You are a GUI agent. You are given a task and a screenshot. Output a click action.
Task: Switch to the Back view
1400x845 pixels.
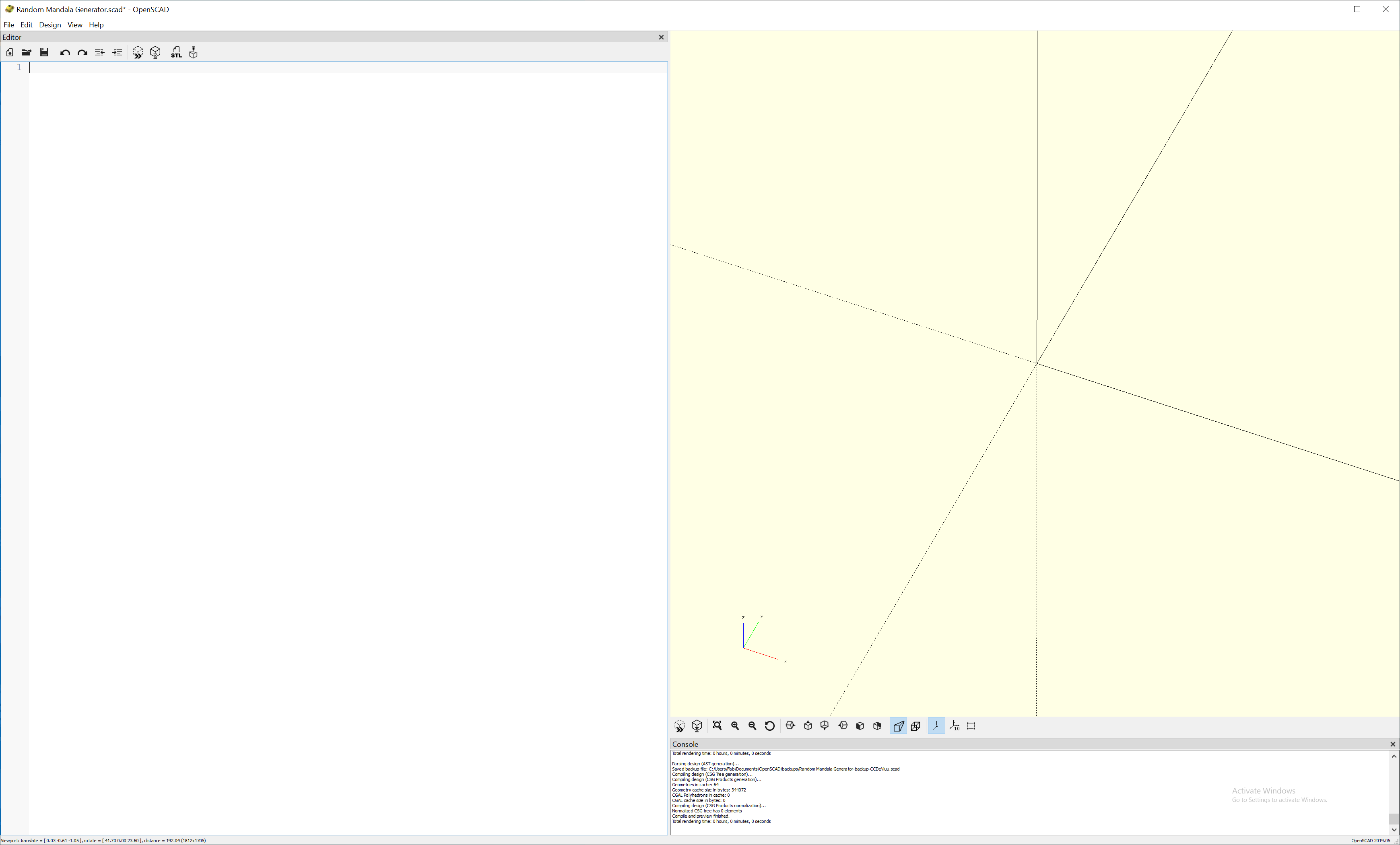point(877,725)
